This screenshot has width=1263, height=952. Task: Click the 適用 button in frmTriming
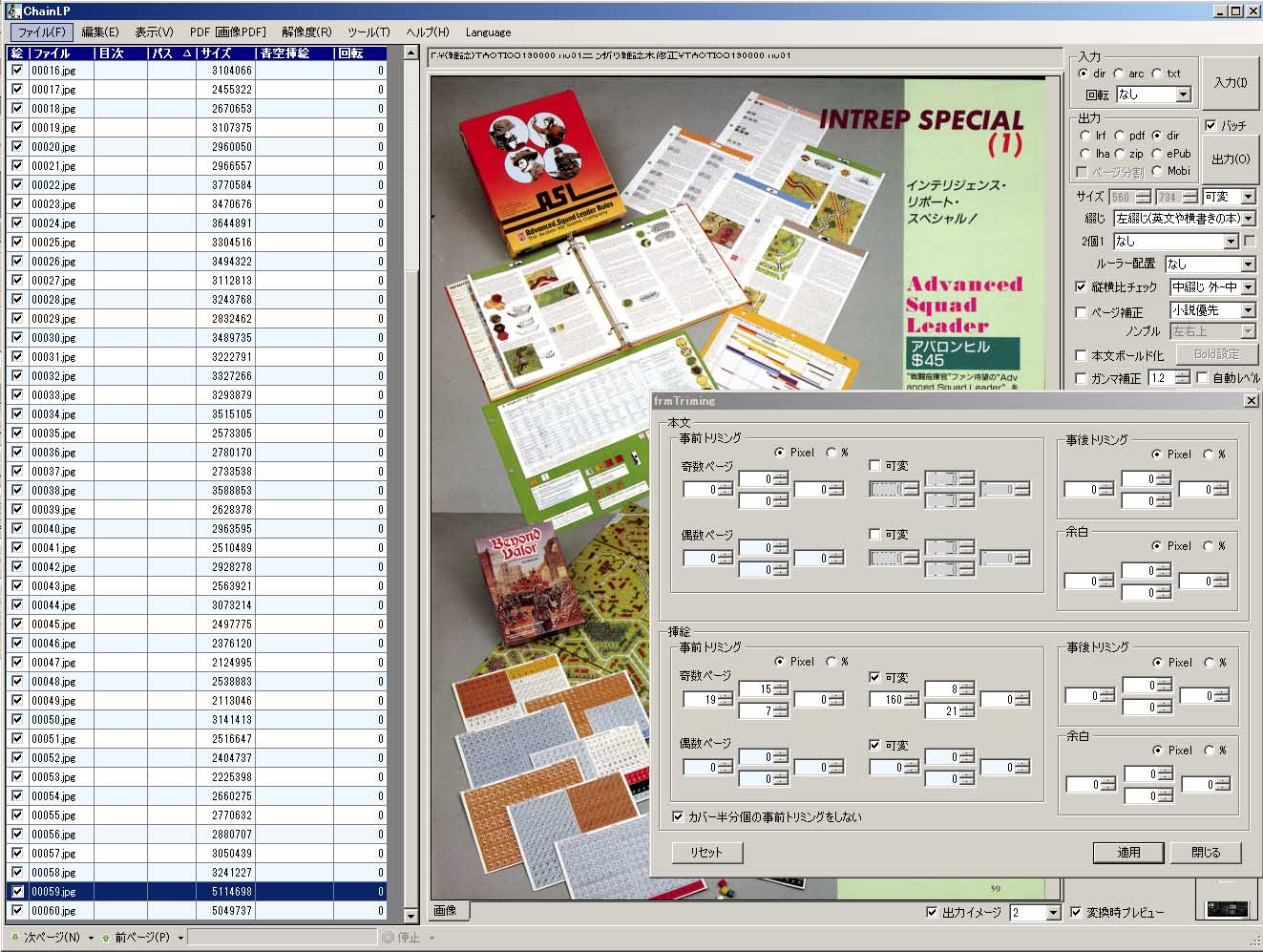point(1128,852)
